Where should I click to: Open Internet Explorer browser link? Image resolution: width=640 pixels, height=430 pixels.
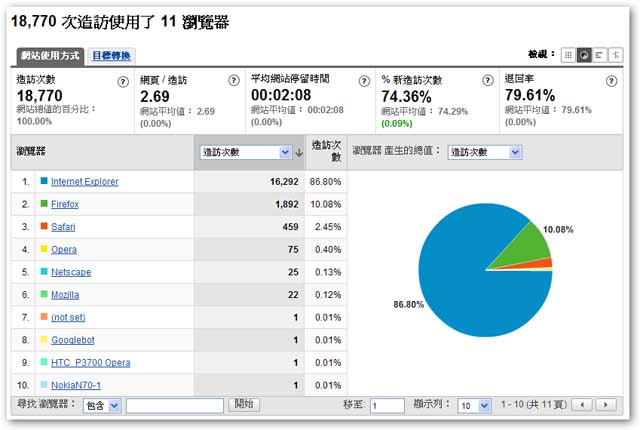tap(84, 182)
